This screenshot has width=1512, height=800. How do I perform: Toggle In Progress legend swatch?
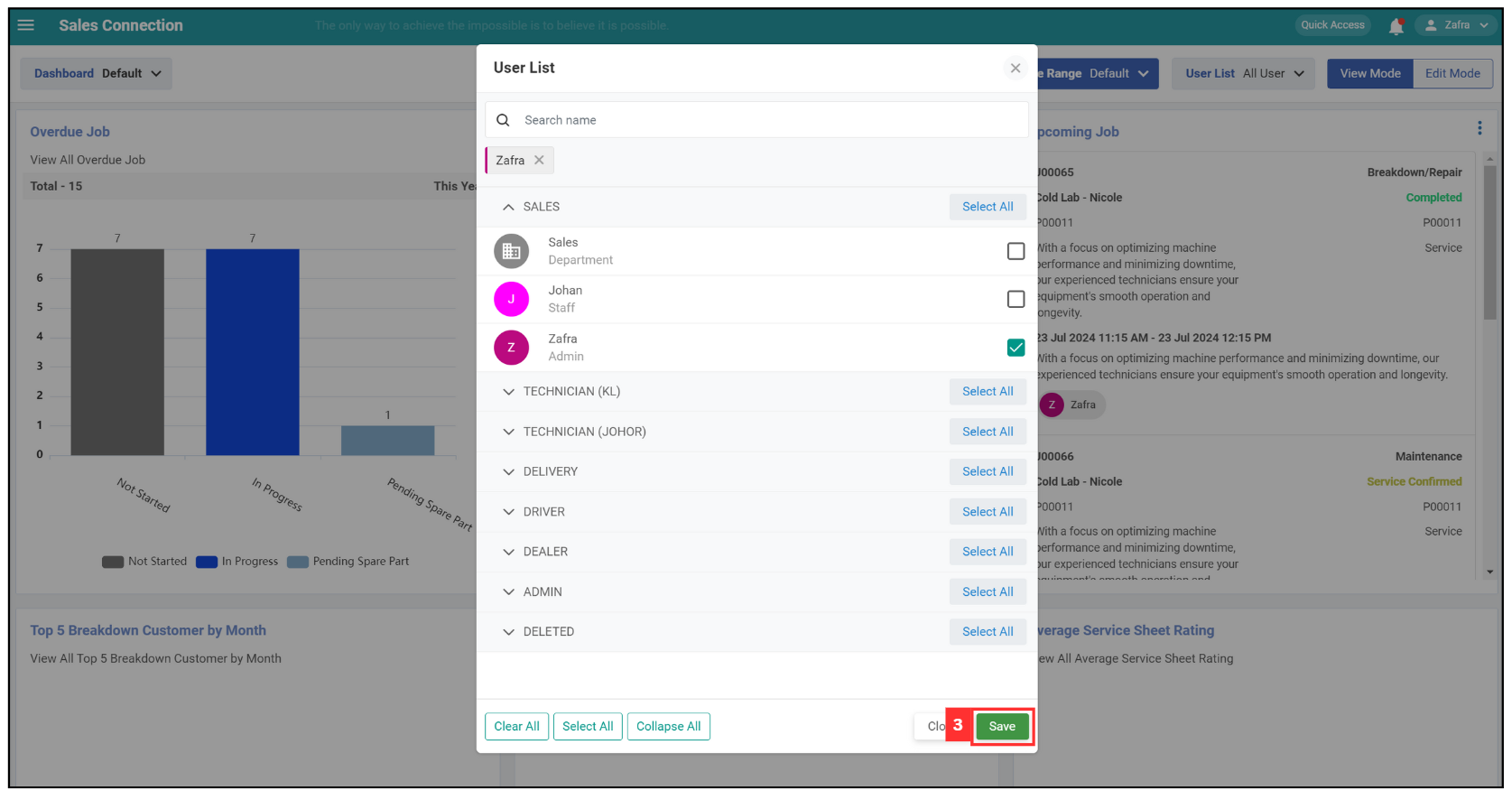click(x=207, y=562)
